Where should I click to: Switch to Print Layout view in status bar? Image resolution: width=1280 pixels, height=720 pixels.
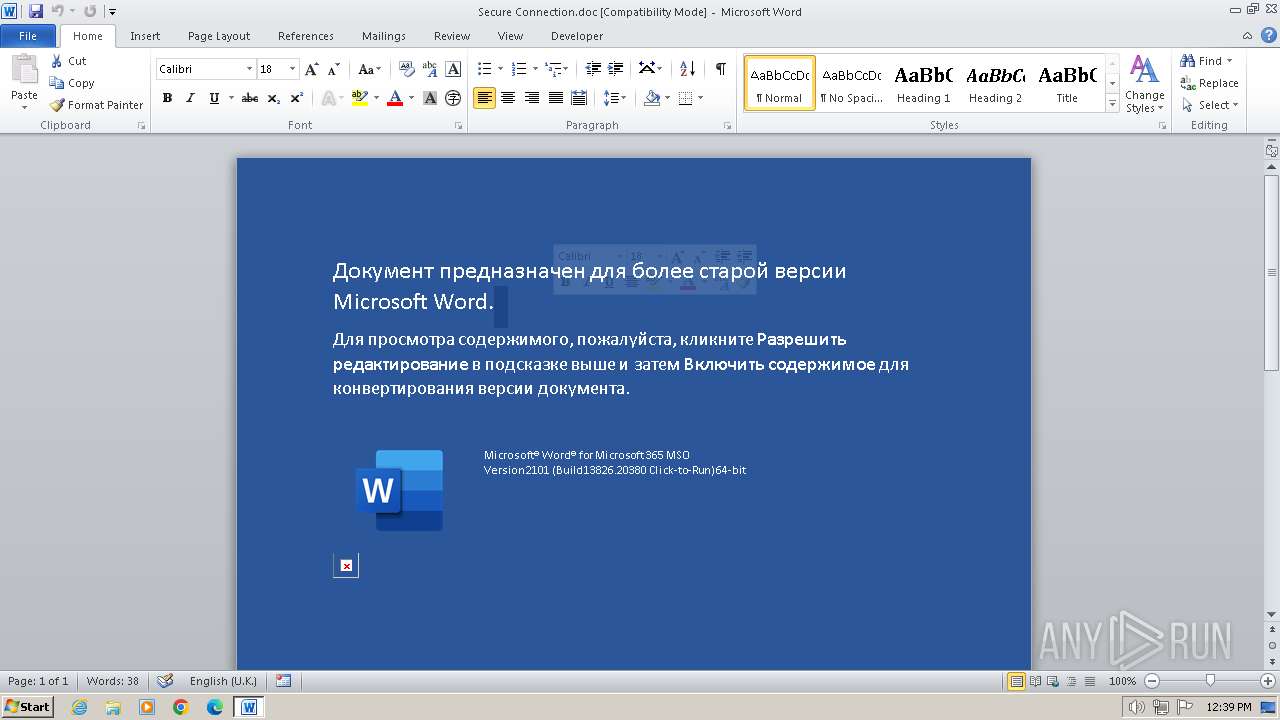point(1016,681)
